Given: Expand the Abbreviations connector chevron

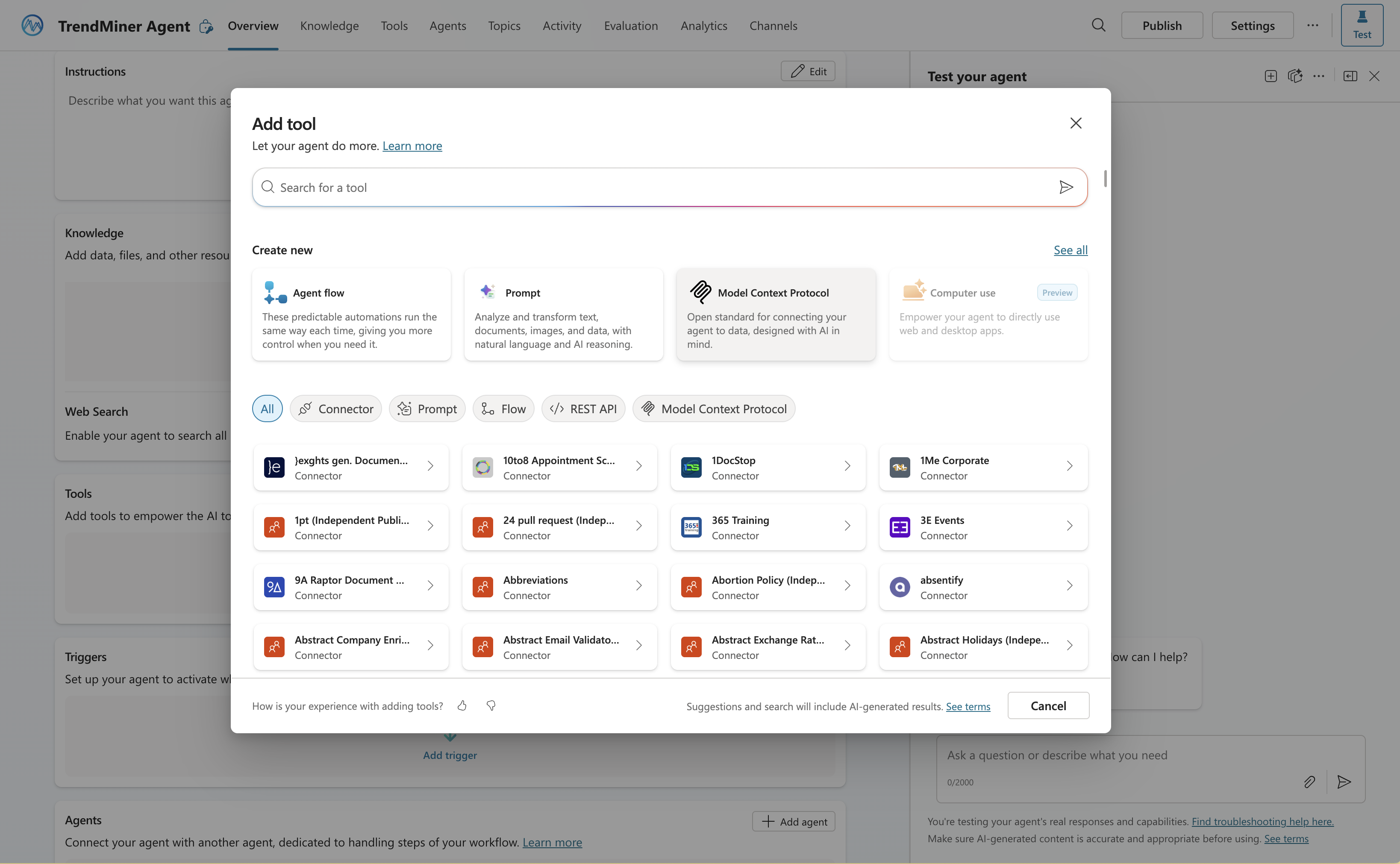Looking at the screenshot, I should [x=639, y=586].
